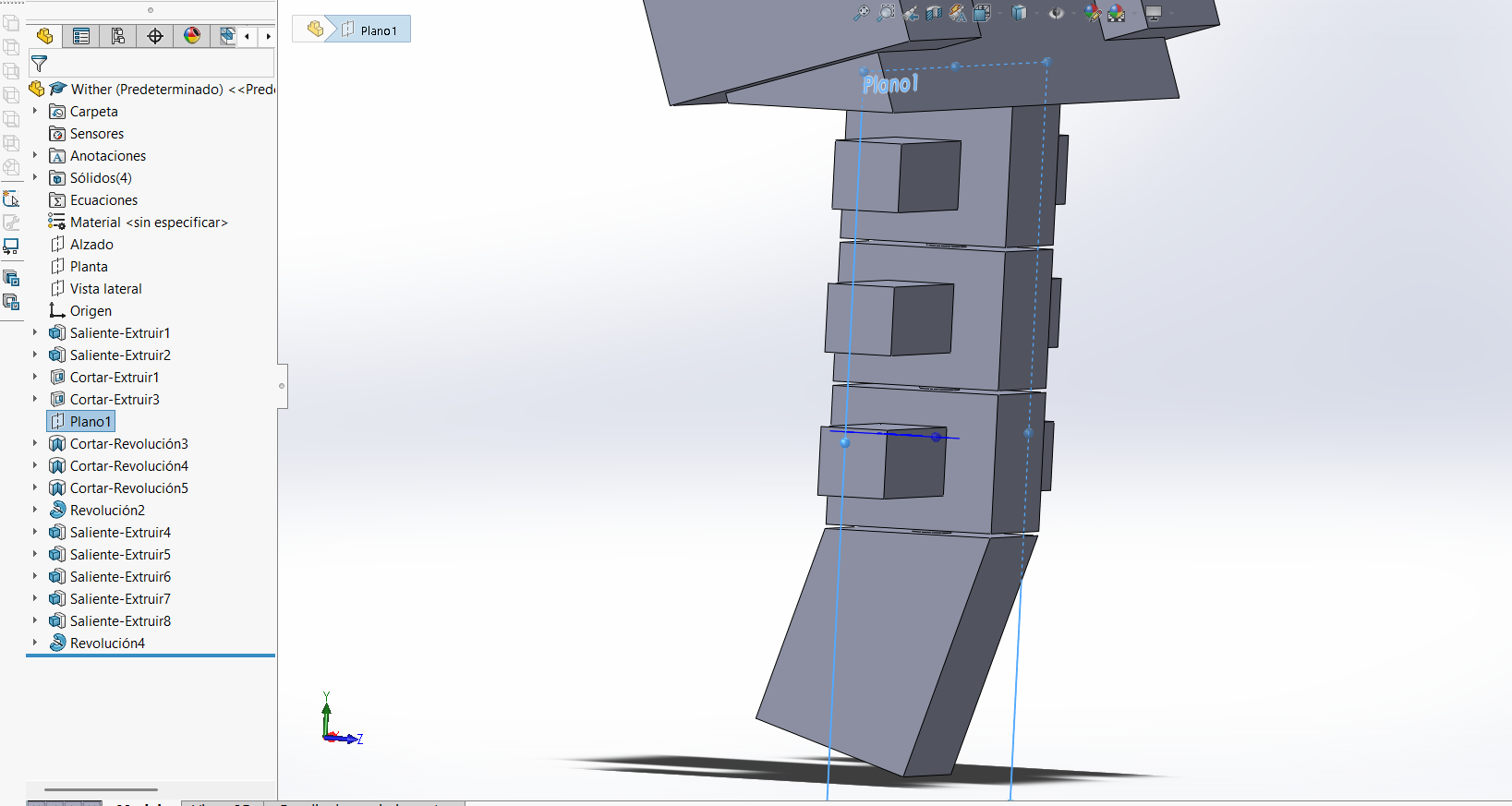Screen dimensions: 1512x806
Task: Click the Saliente-Extruir4 feature icon
Action: pos(57,532)
